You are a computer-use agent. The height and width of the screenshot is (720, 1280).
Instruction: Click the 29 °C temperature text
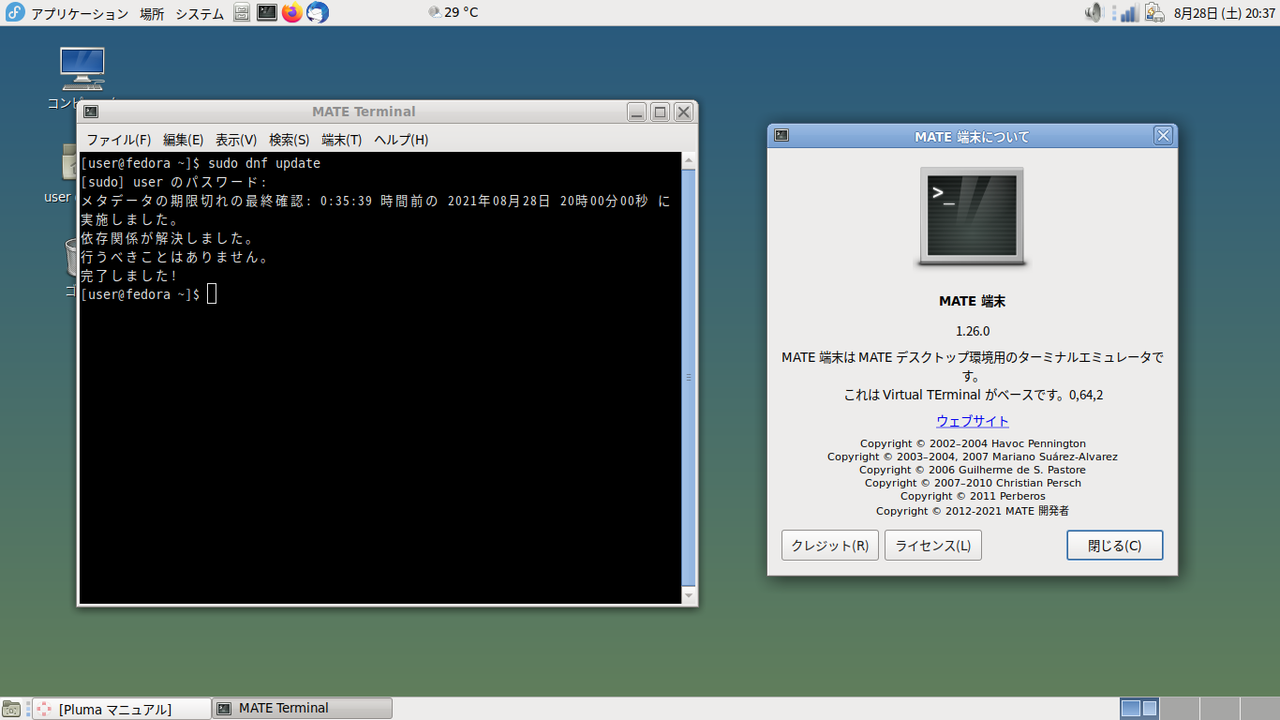(461, 14)
